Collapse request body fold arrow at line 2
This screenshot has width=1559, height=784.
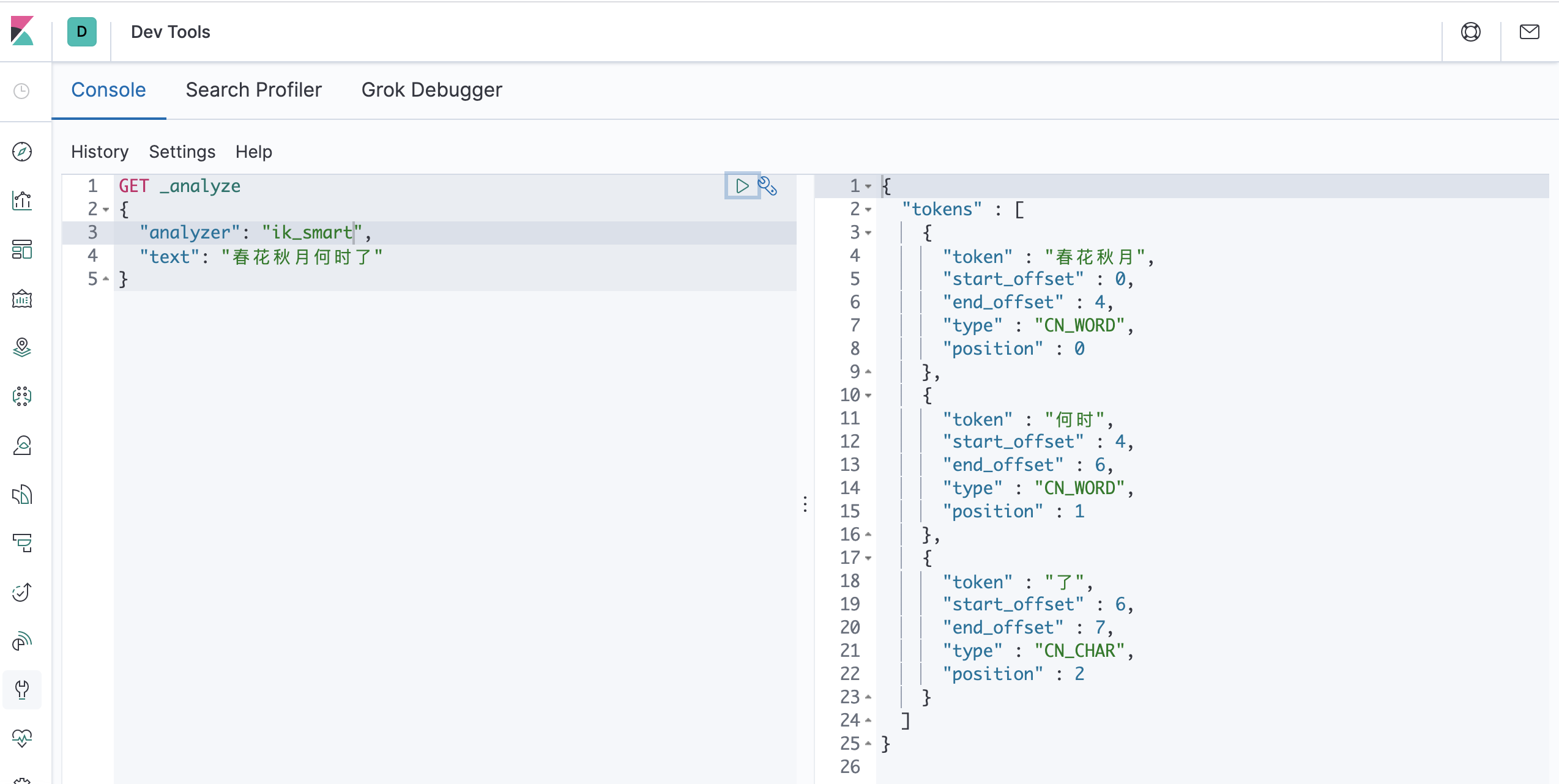pyautogui.click(x=106, y=210)
